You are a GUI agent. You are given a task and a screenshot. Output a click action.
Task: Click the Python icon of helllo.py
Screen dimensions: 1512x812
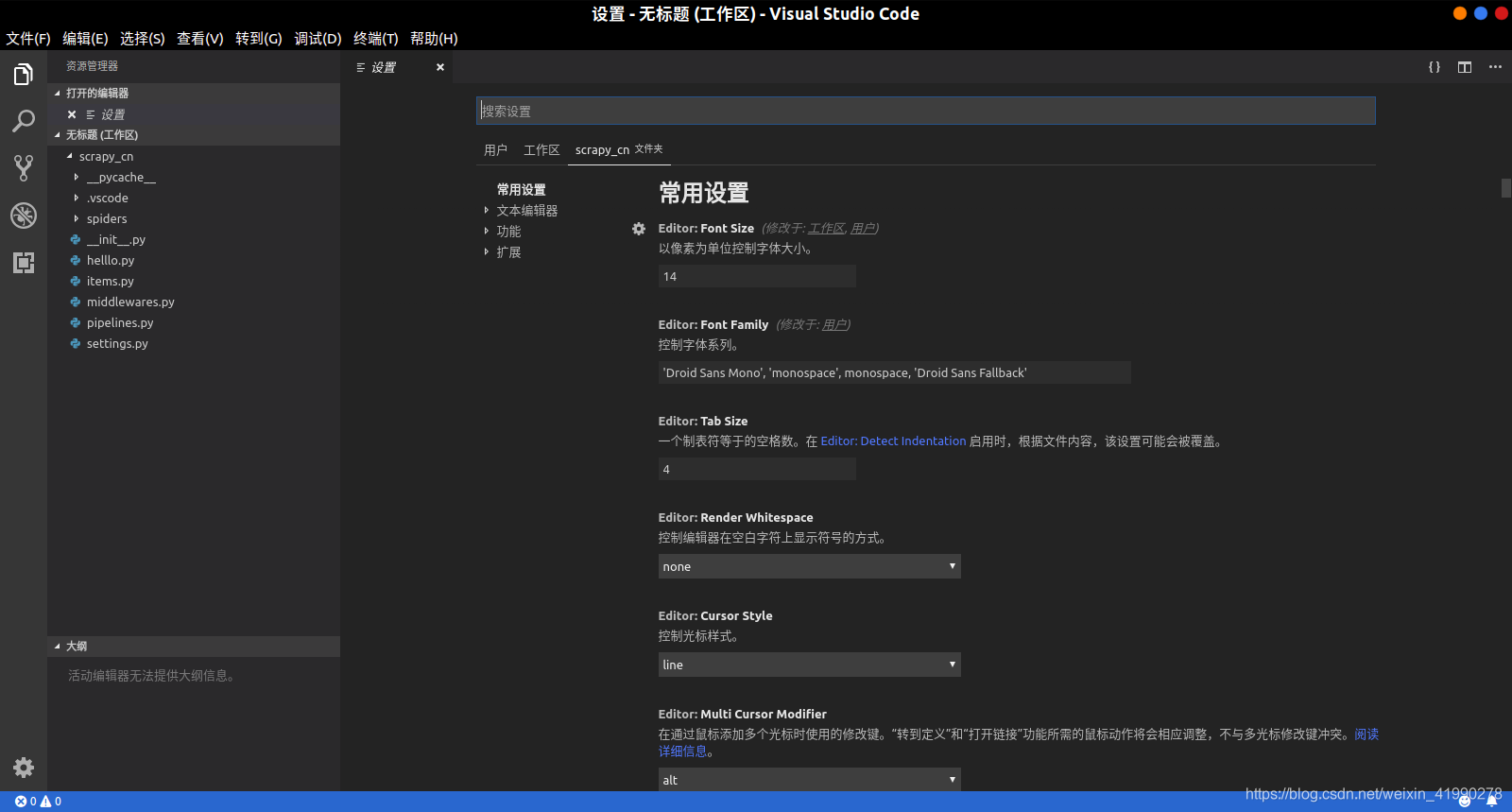75,260
